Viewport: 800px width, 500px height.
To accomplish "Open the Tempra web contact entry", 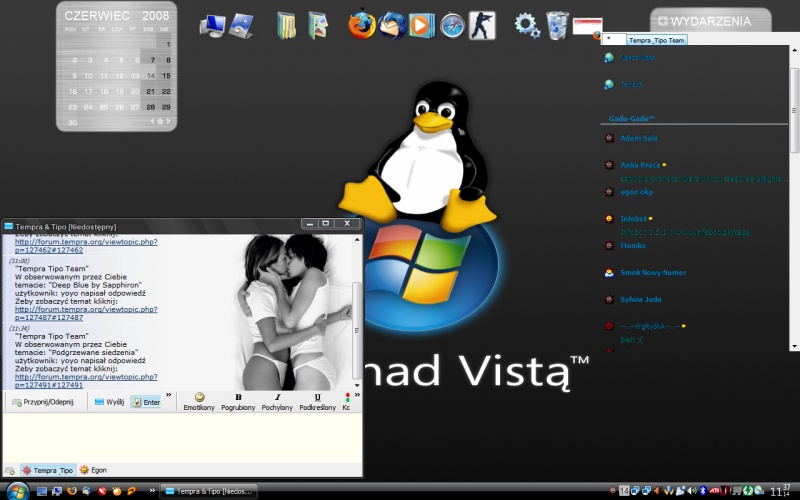I will pyautogui.click(x=631, y=84).
